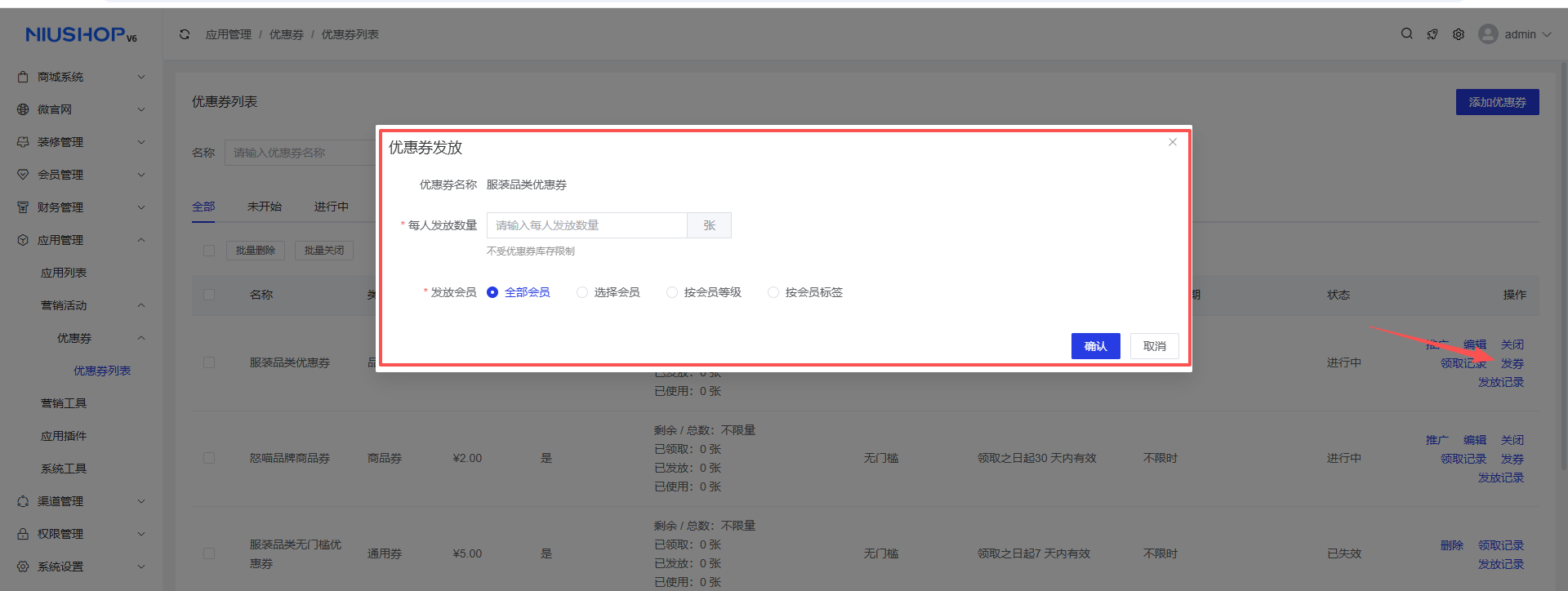Screen dimensions: 1568x591
Task: Click the admin user avatar
Action: tap(1488, 34)
